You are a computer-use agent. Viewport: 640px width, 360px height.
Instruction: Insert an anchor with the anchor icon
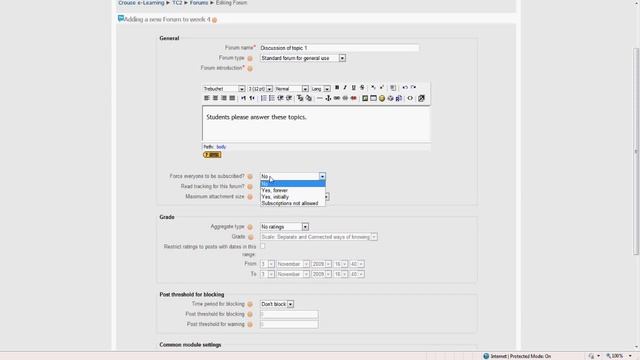coord(328,98)
